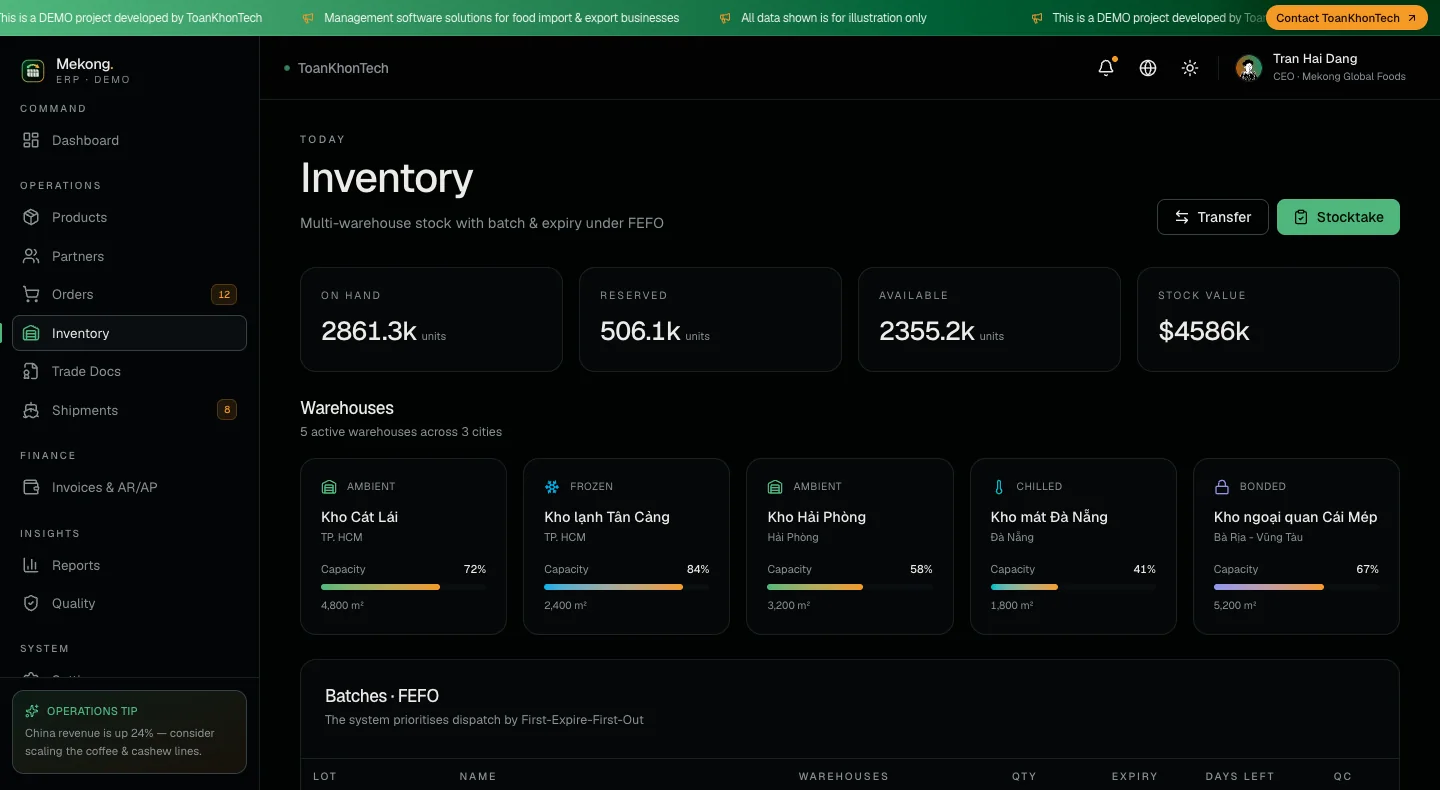Open Trade Docs in the sidebar
1440x790 pixels.
129,372
